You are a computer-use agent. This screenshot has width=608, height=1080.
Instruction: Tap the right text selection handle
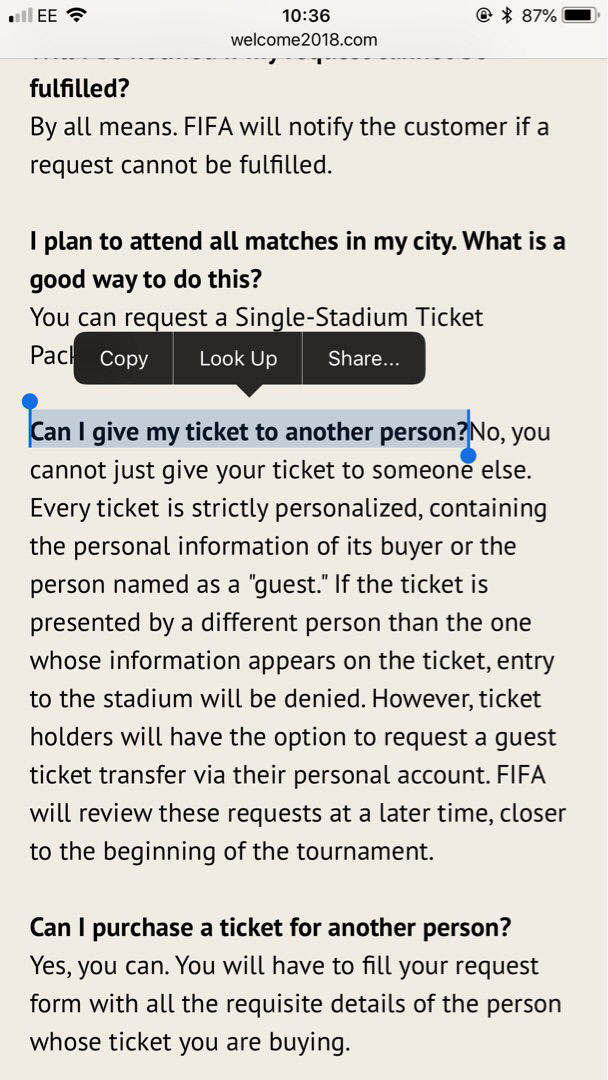point(467,454)
